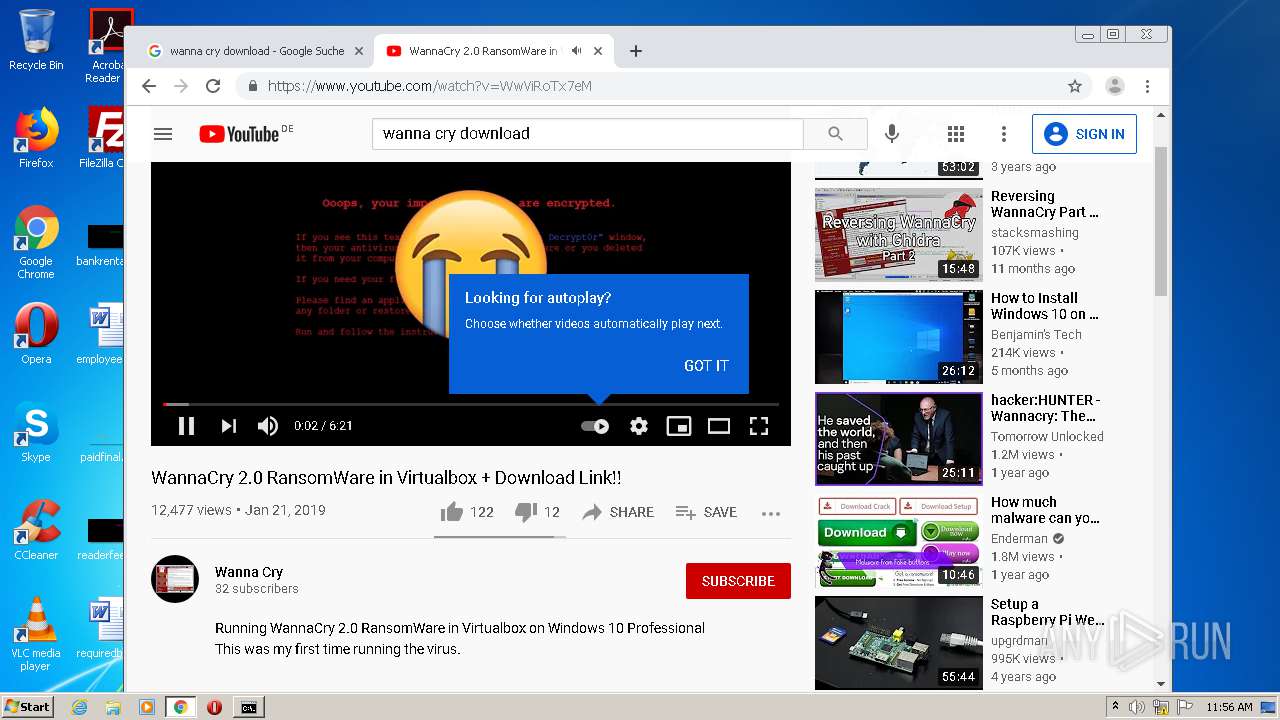Pause the video playback
Viewport: 1280px width, 720px height.
click(186, 426)
